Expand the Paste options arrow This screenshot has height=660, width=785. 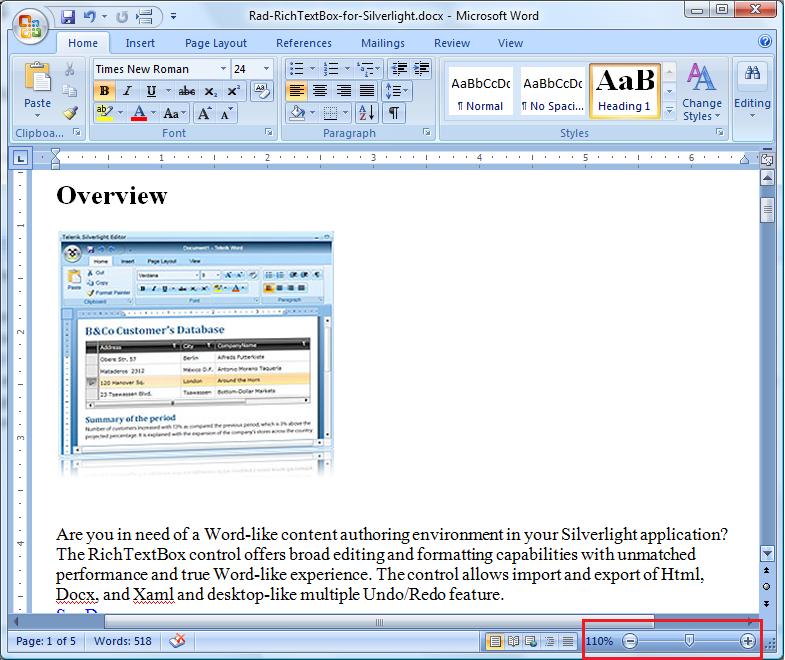(38, 116)
